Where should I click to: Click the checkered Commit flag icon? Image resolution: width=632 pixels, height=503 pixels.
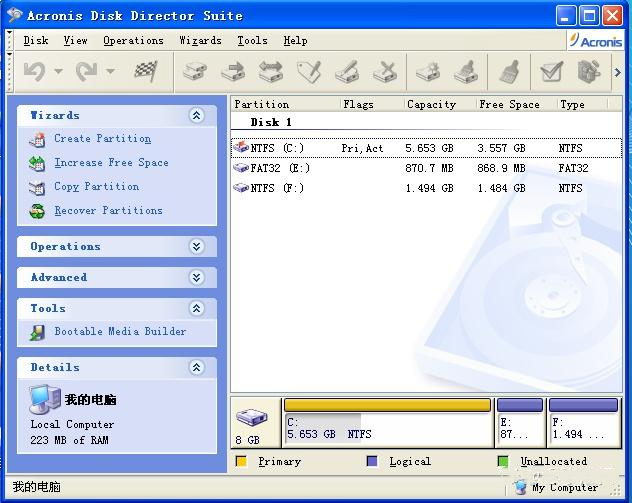(146, 71)
